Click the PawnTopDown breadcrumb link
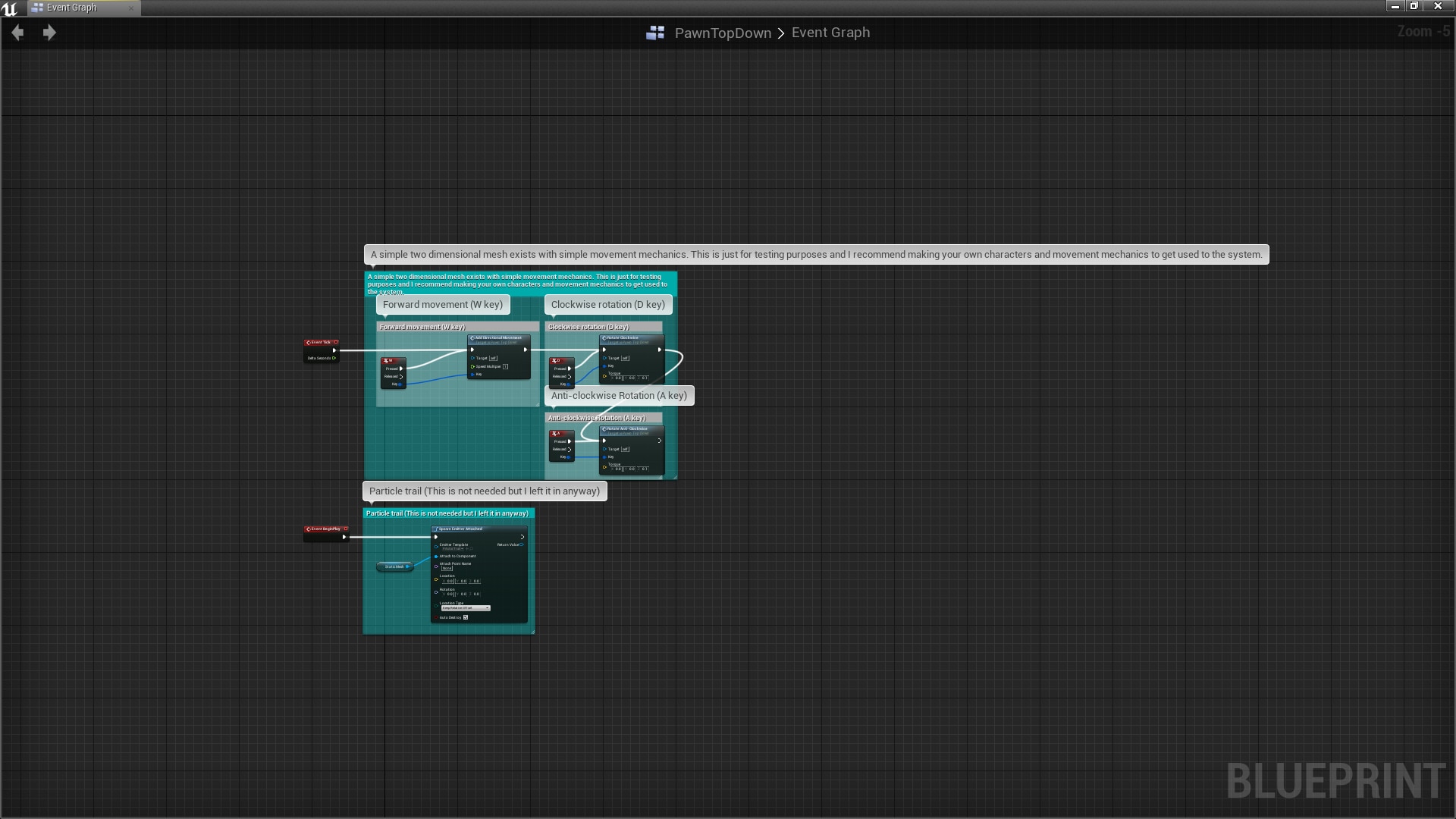Viewport: 1456px width, 819px height. point(723,33)
